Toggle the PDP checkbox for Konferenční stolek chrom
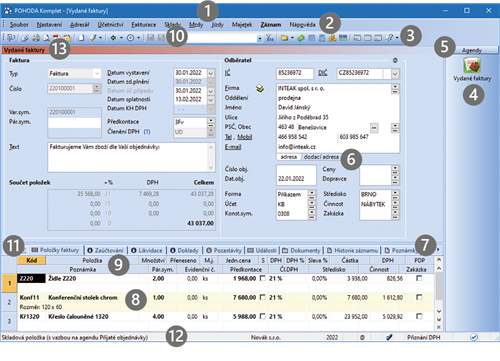 click(x=419, y=297)
